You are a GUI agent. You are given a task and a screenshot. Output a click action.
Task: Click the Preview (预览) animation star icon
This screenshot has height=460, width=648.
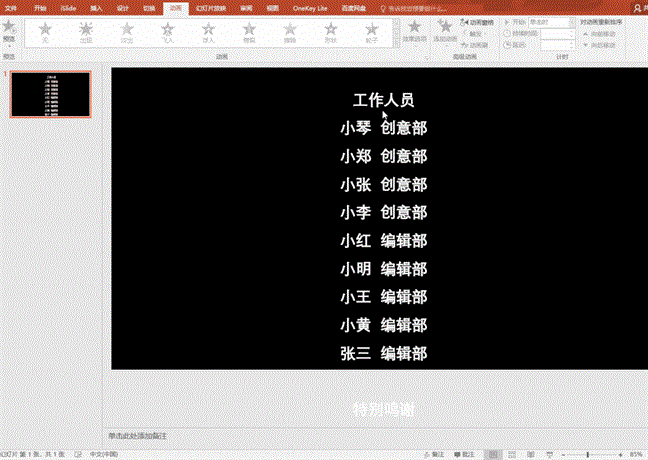click(x=9, y=28)
